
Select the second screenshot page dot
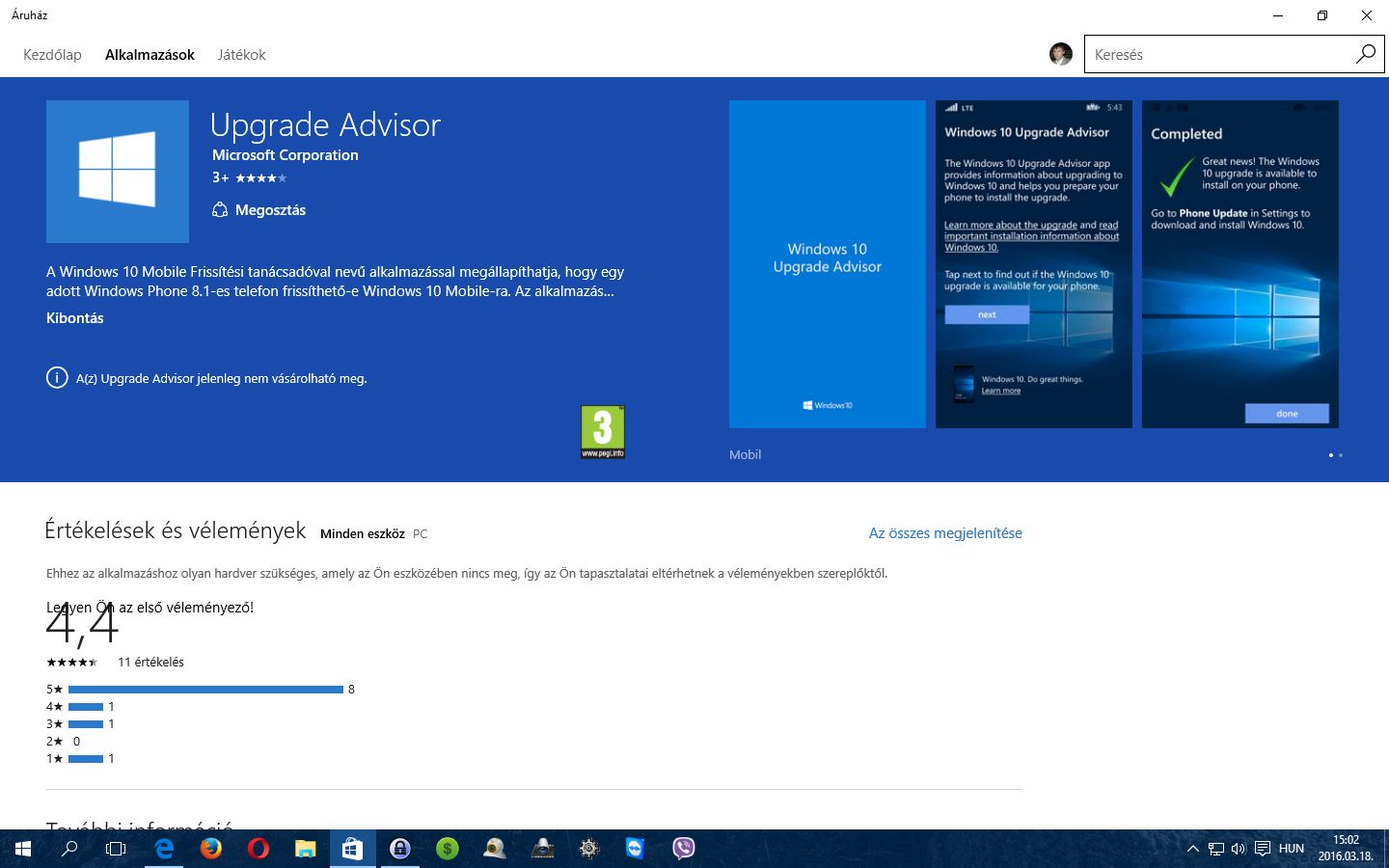pyautogui.click(x=1341, y=455)
